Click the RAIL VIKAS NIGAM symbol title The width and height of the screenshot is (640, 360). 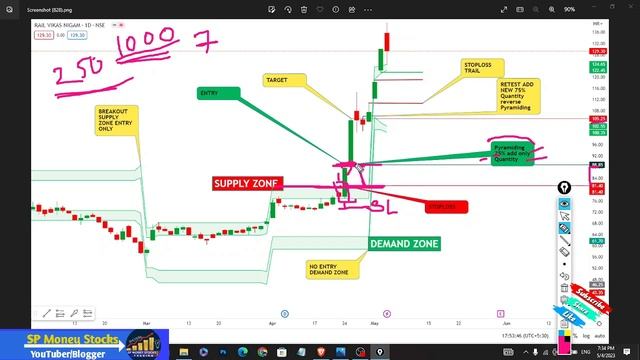pos(69,25)
